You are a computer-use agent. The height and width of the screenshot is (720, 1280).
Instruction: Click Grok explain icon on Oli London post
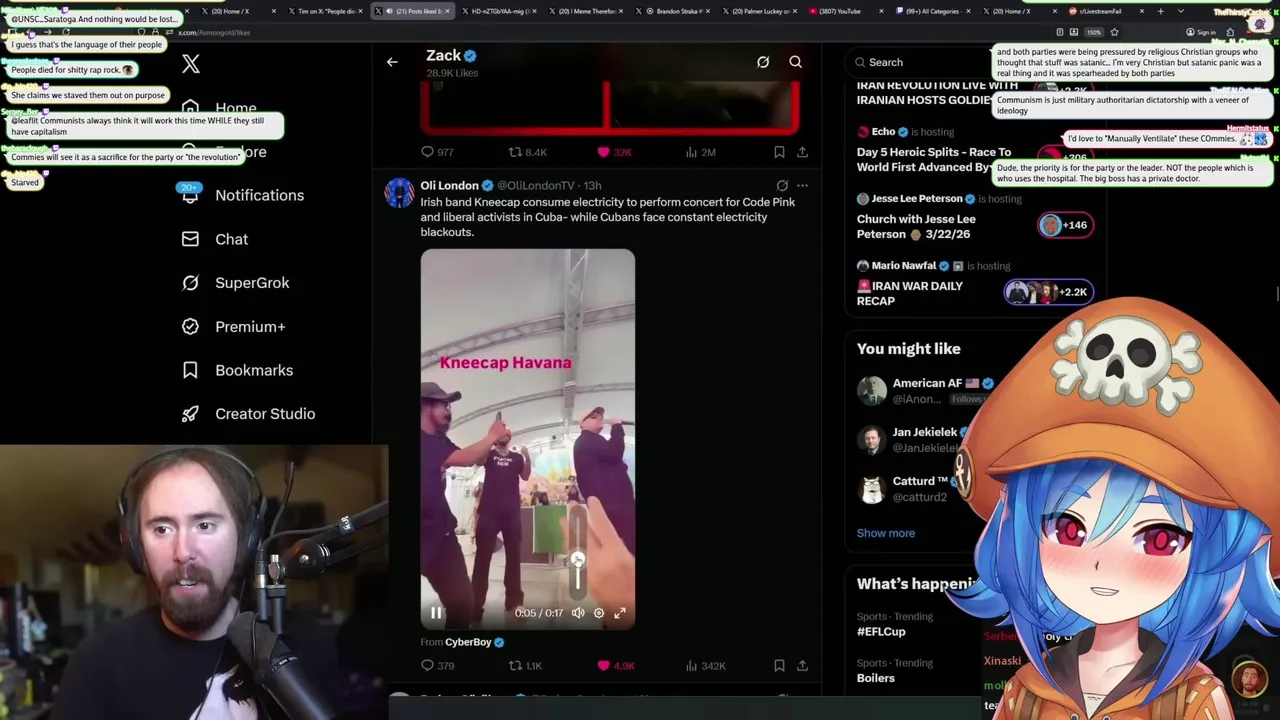click(782, 185)
